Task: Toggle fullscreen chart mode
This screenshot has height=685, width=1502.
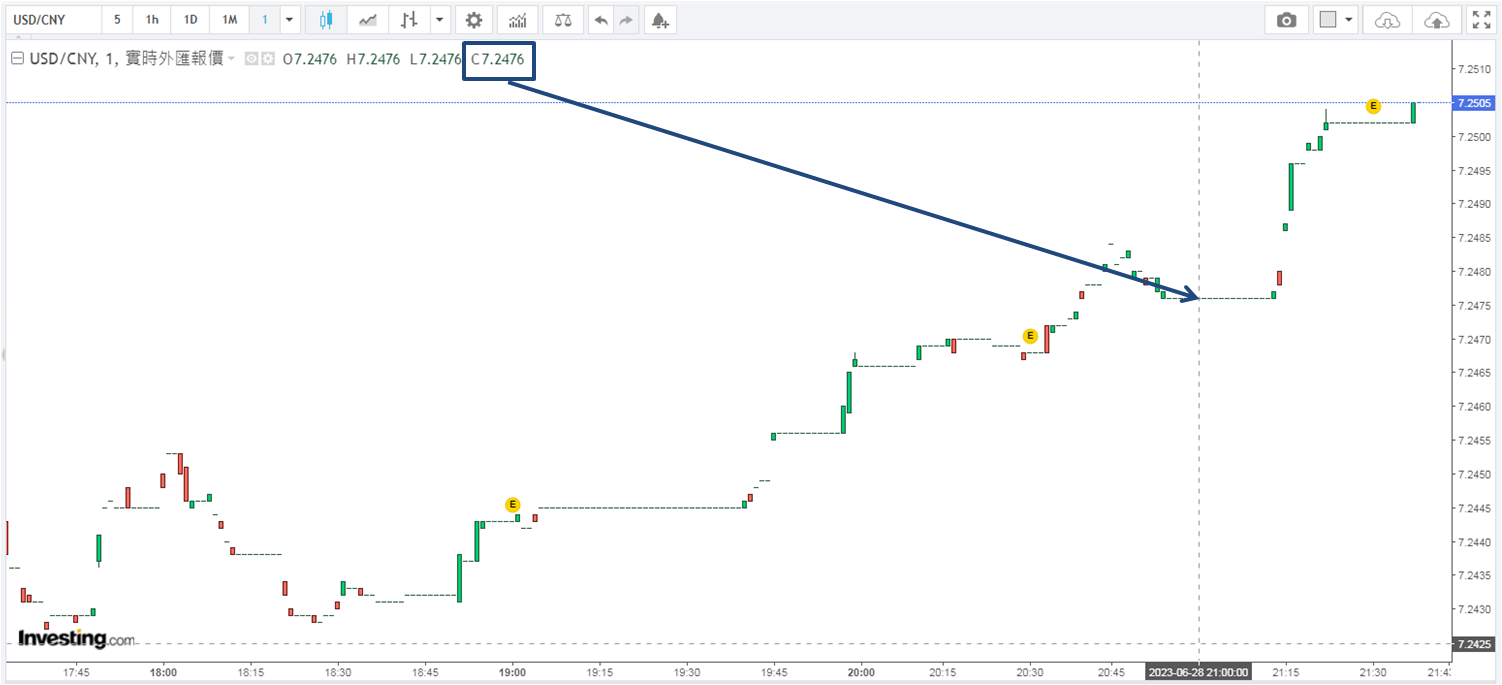Action: [1481, 20]
